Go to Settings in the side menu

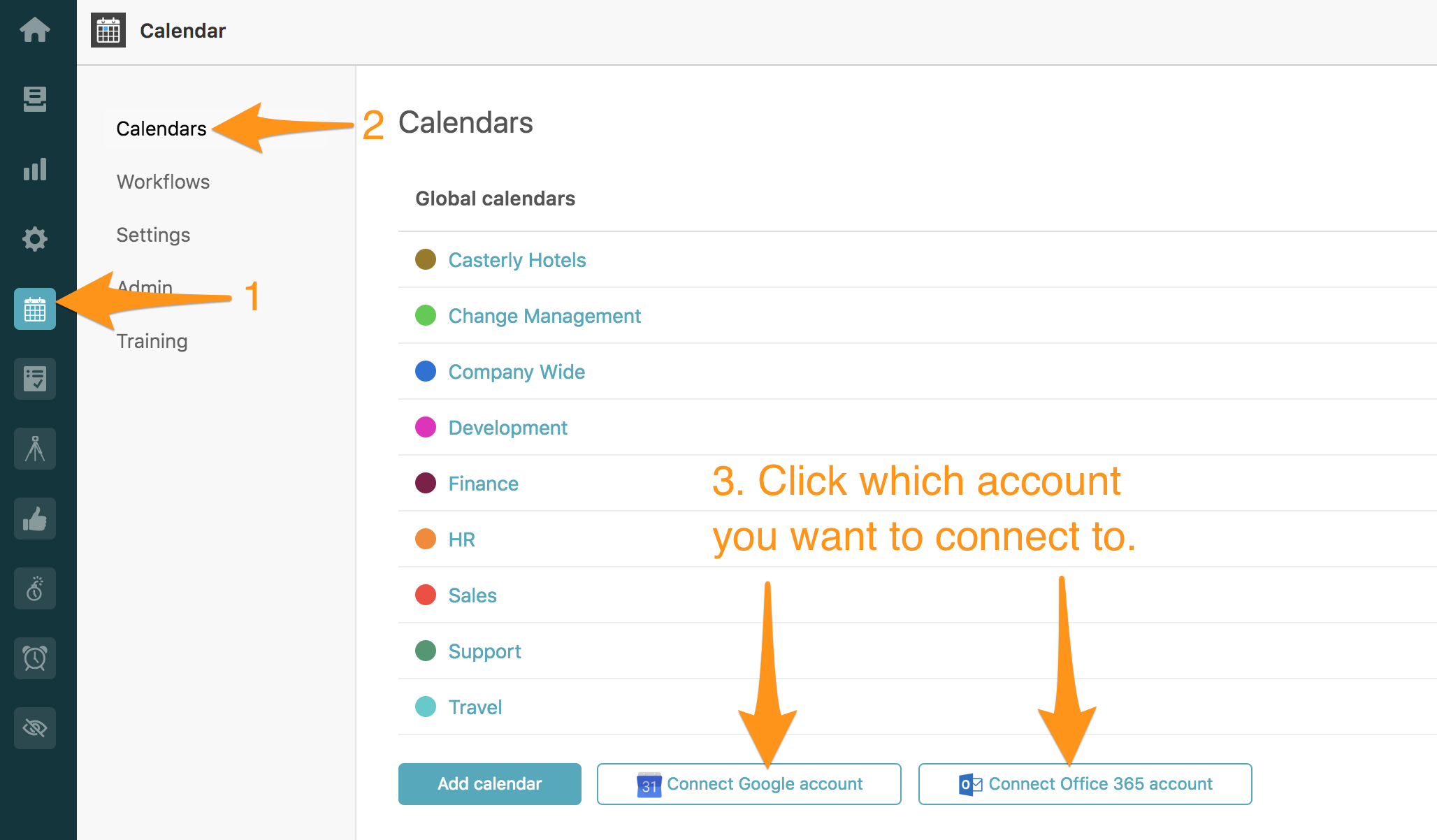point(153,235)
